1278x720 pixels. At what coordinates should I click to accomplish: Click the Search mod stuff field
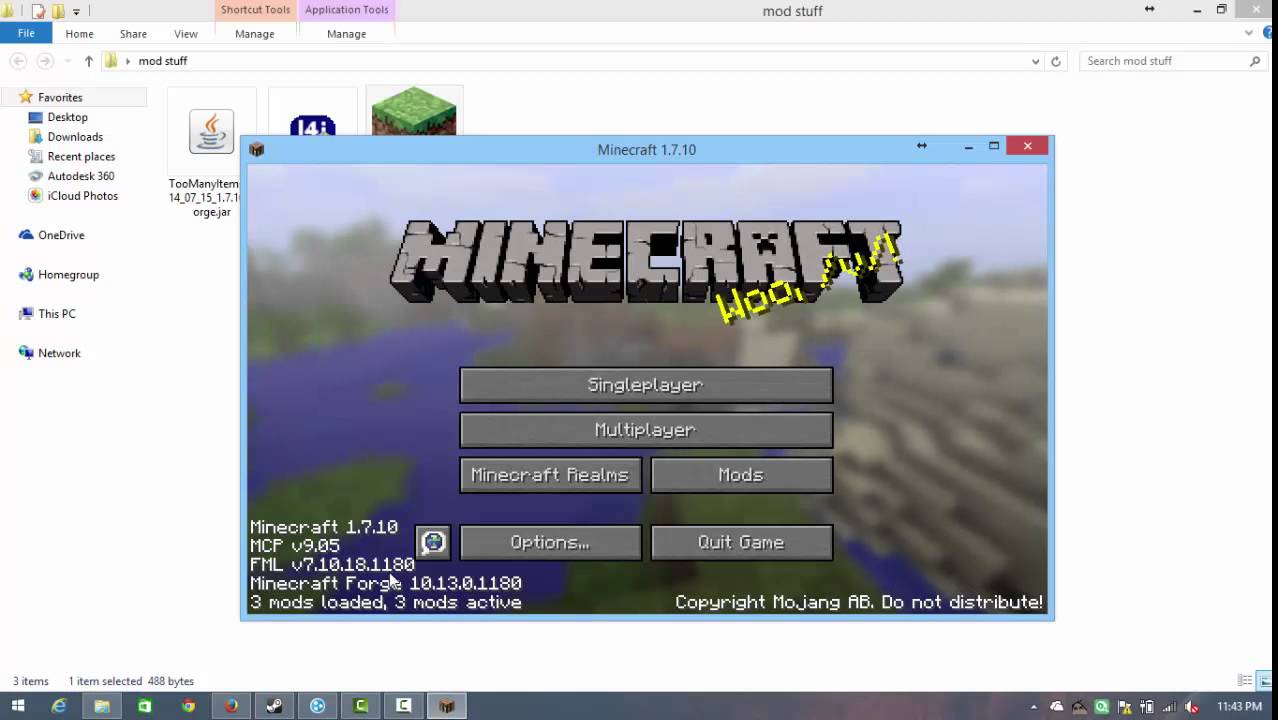click(x=1174, y=61)
